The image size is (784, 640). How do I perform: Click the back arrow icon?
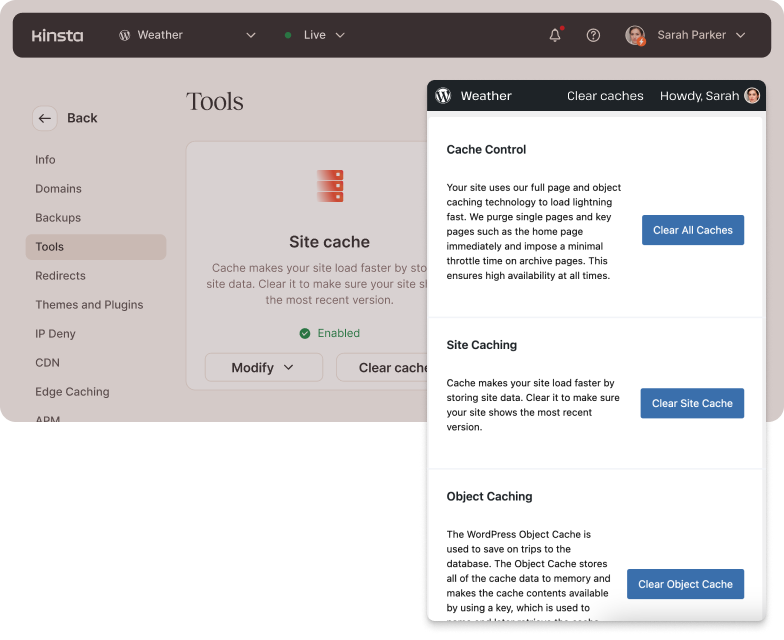44,118
